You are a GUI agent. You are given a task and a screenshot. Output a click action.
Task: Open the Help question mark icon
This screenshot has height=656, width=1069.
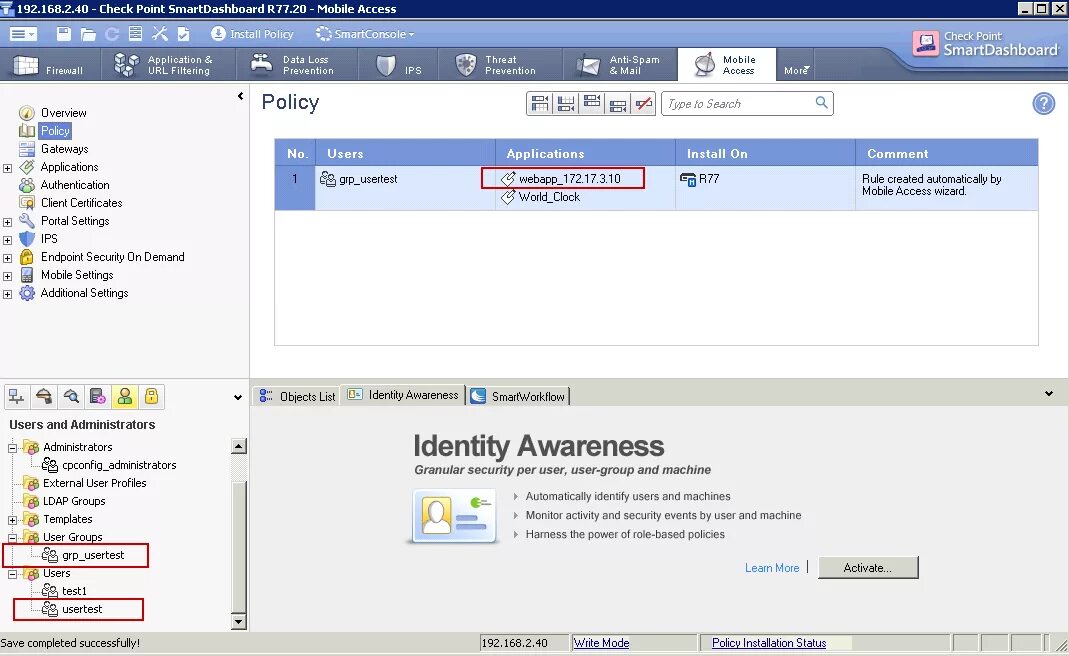coord(1043,104)
